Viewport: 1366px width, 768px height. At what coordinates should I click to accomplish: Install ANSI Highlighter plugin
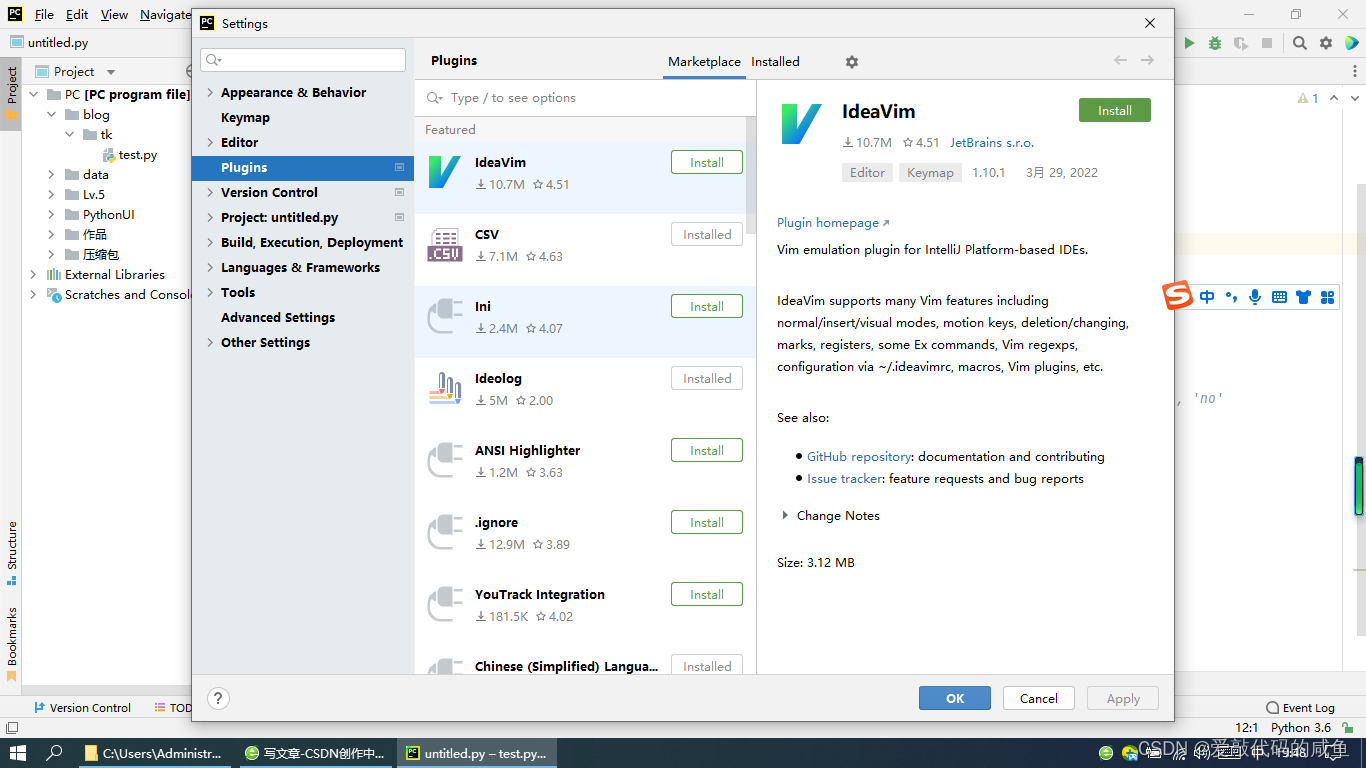(x=707, y=450)
